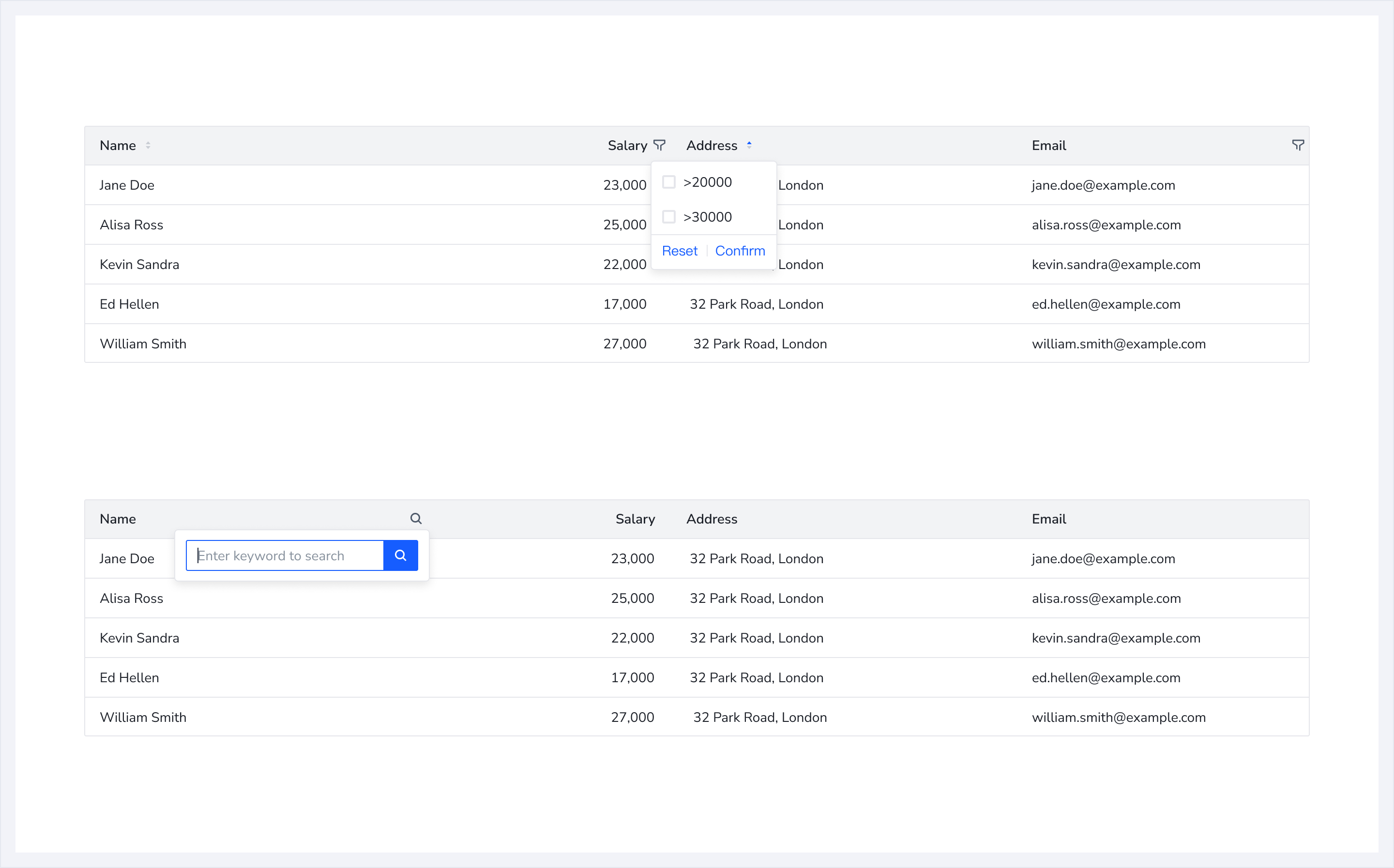Click the Address column sort arrows
The image size is (1394, 868).
pos(749,146)
